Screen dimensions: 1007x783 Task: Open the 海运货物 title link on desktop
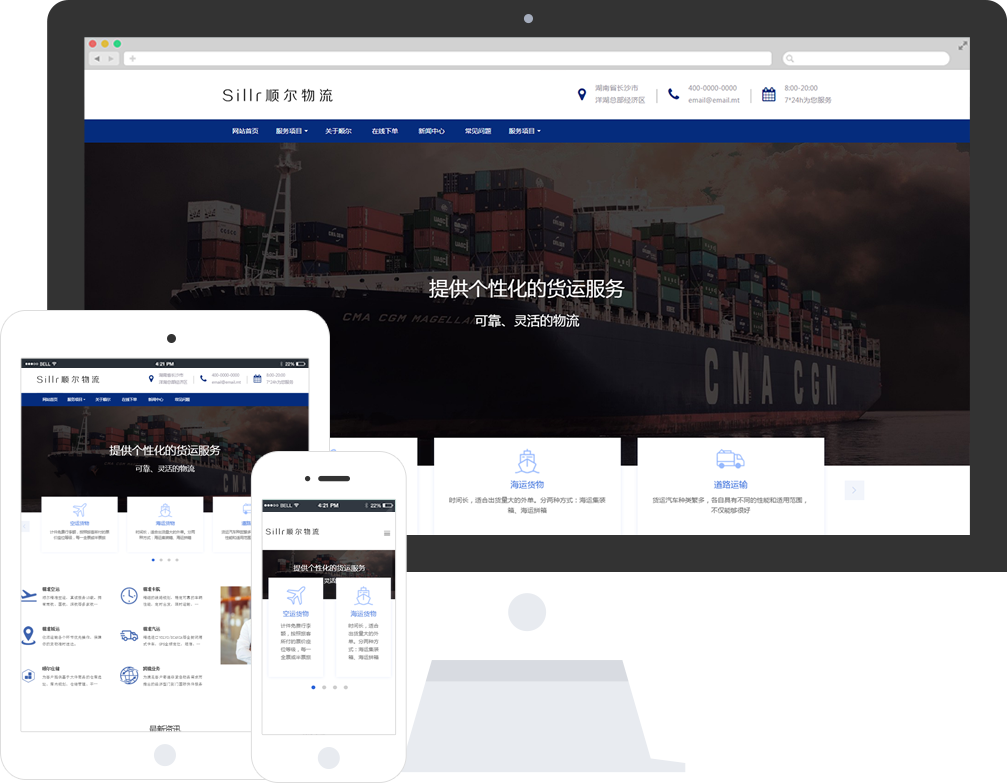tap(527, 485)
